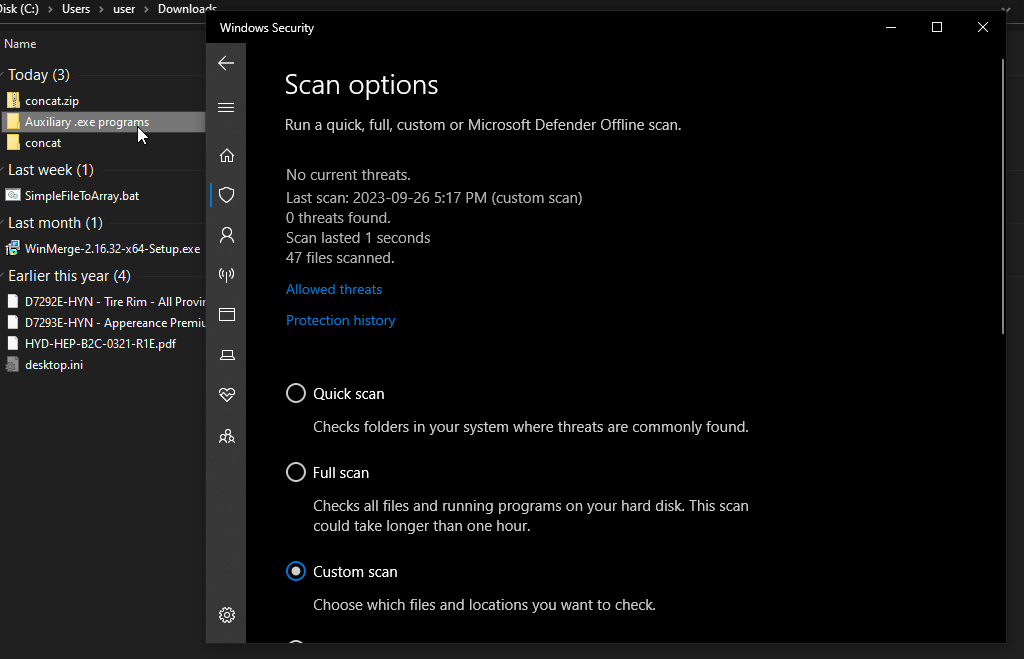Screen dimensions: 1024x659
Task: Click the Quick scan option label
Action: point(349,394)
